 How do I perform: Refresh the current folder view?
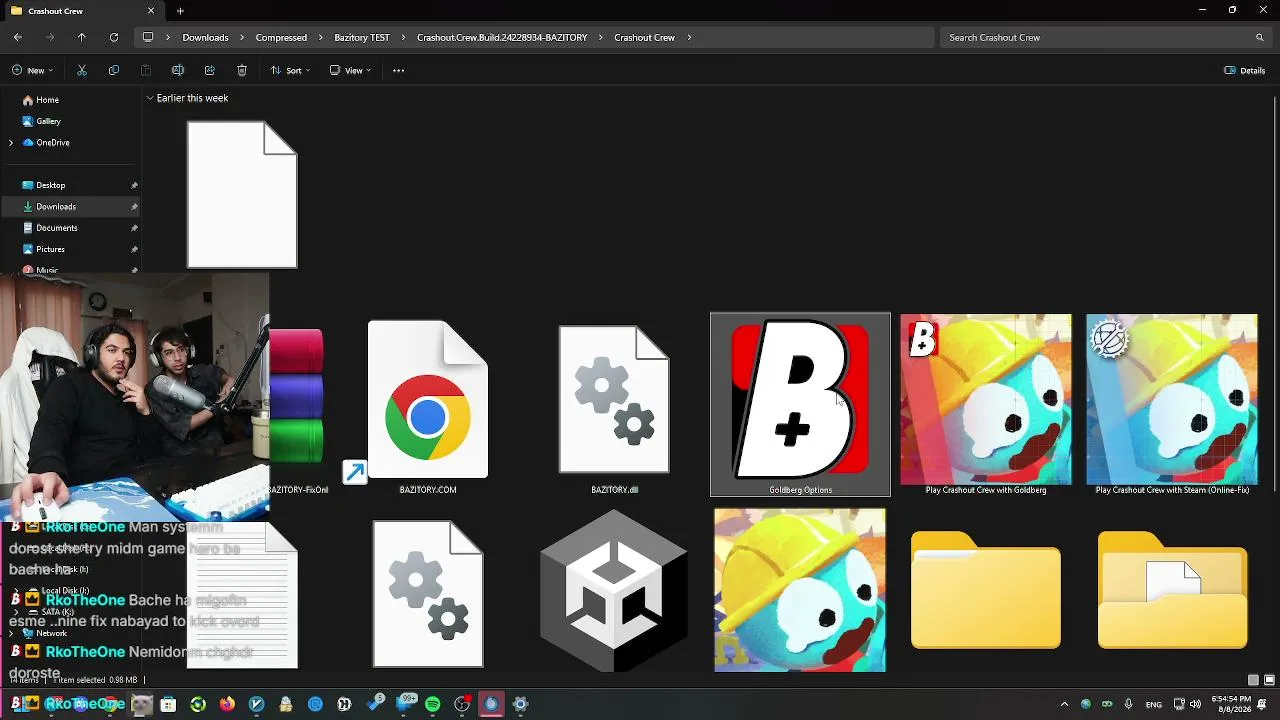coord(114,37)
